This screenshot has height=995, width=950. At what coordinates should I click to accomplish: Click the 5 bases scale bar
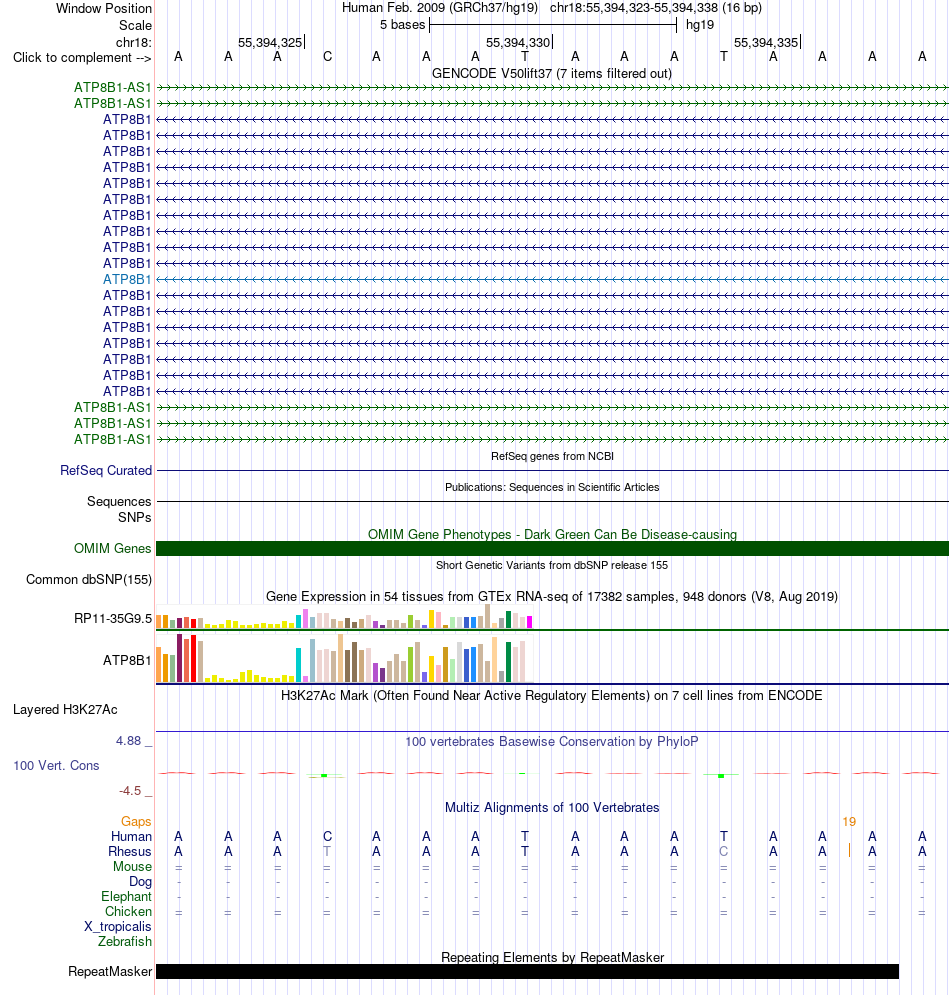[553, 25]
